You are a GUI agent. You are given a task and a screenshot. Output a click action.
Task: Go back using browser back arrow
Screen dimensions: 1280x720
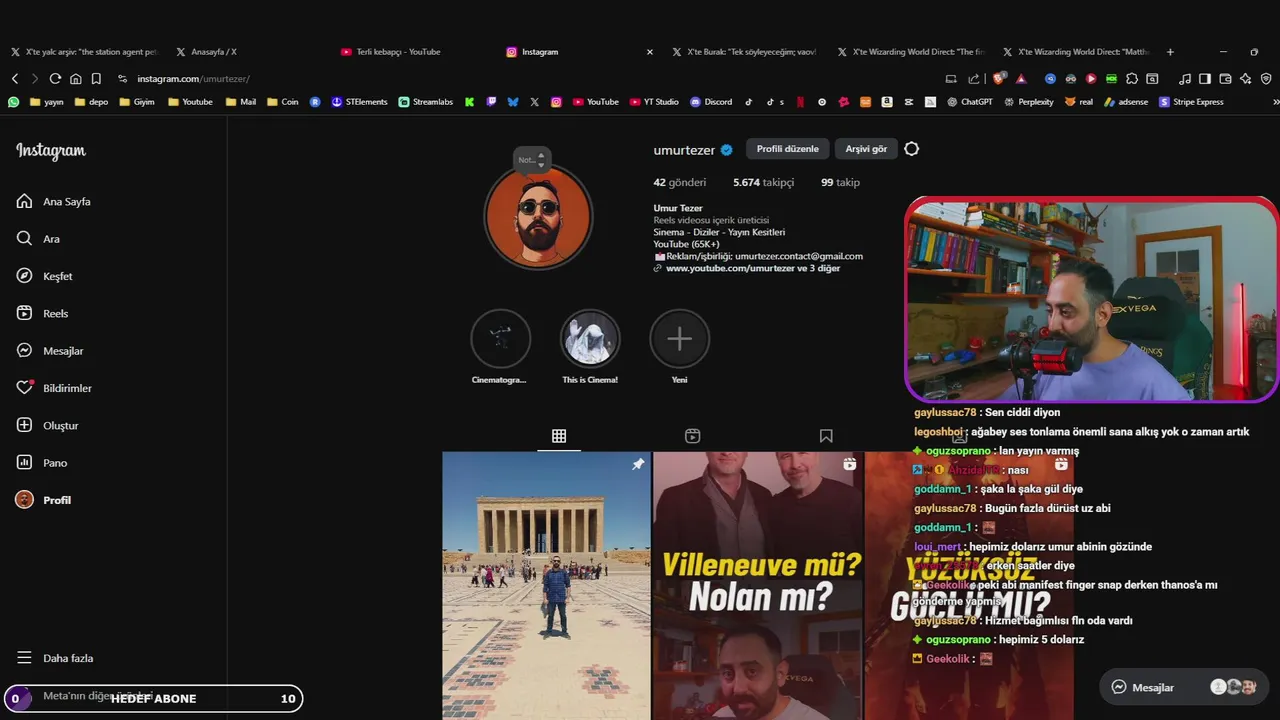[x=15, y=78]
